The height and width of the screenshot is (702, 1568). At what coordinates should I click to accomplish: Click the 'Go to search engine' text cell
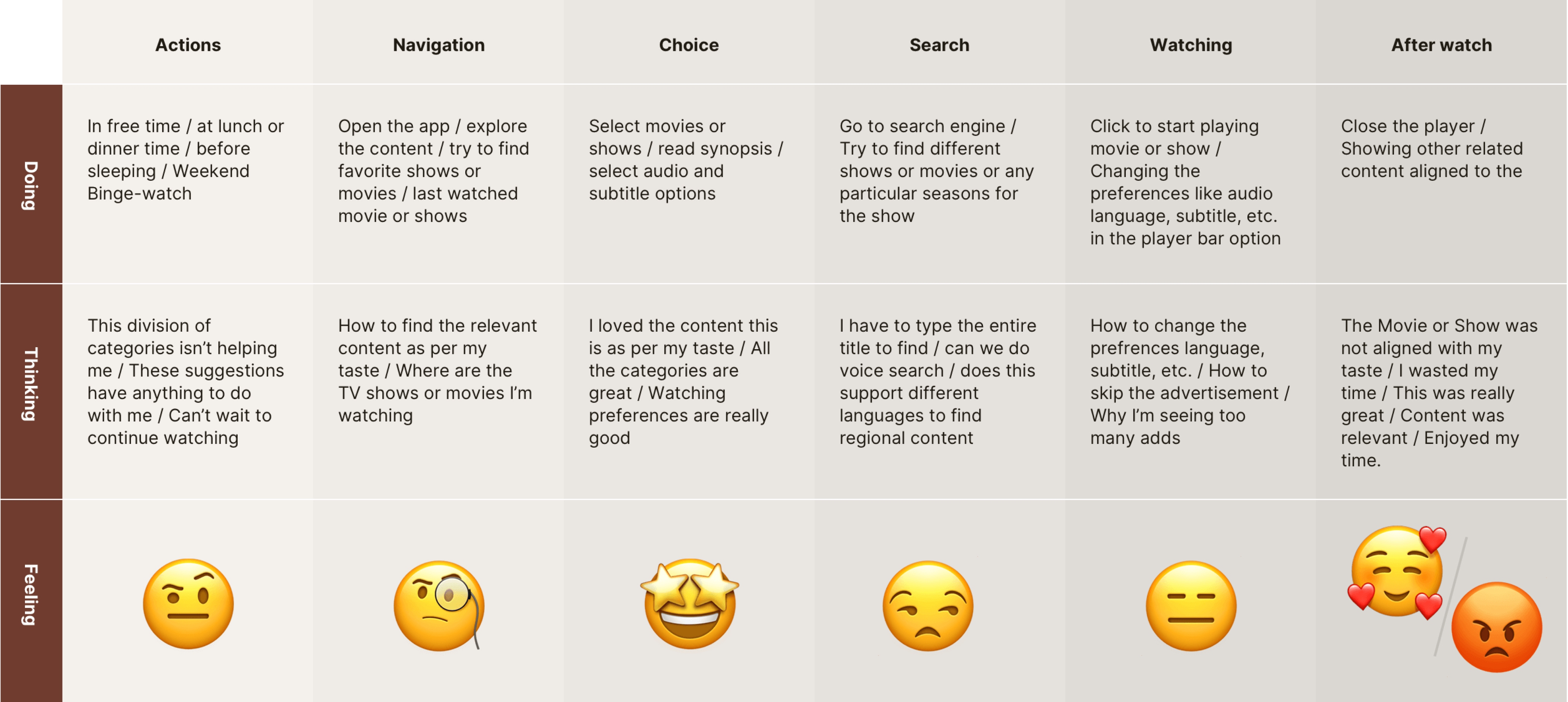pos(937,171)
